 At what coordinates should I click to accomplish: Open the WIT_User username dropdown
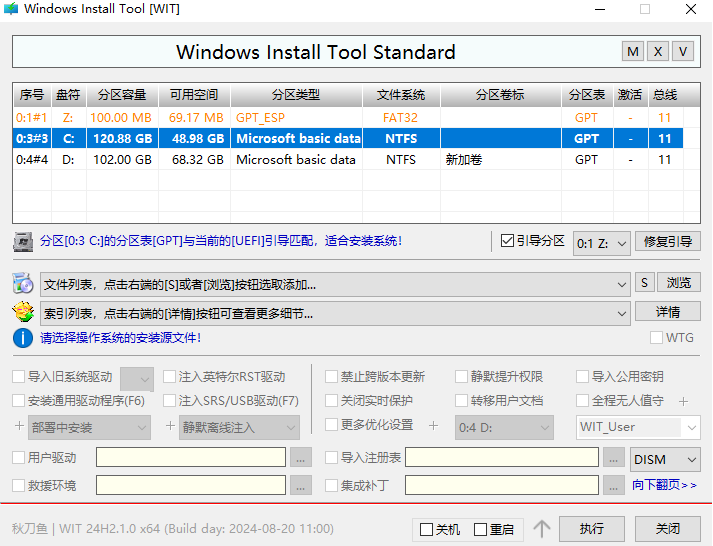click(638, 427)
